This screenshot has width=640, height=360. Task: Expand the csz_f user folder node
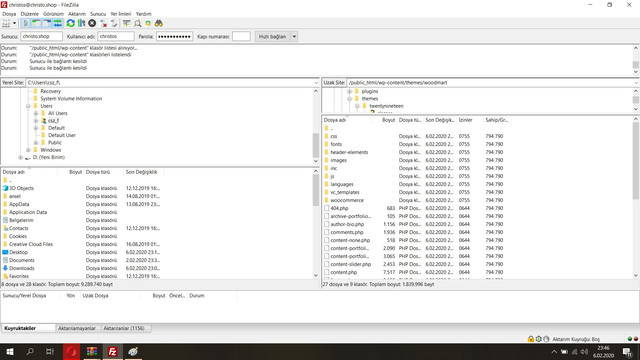(36, 121)
